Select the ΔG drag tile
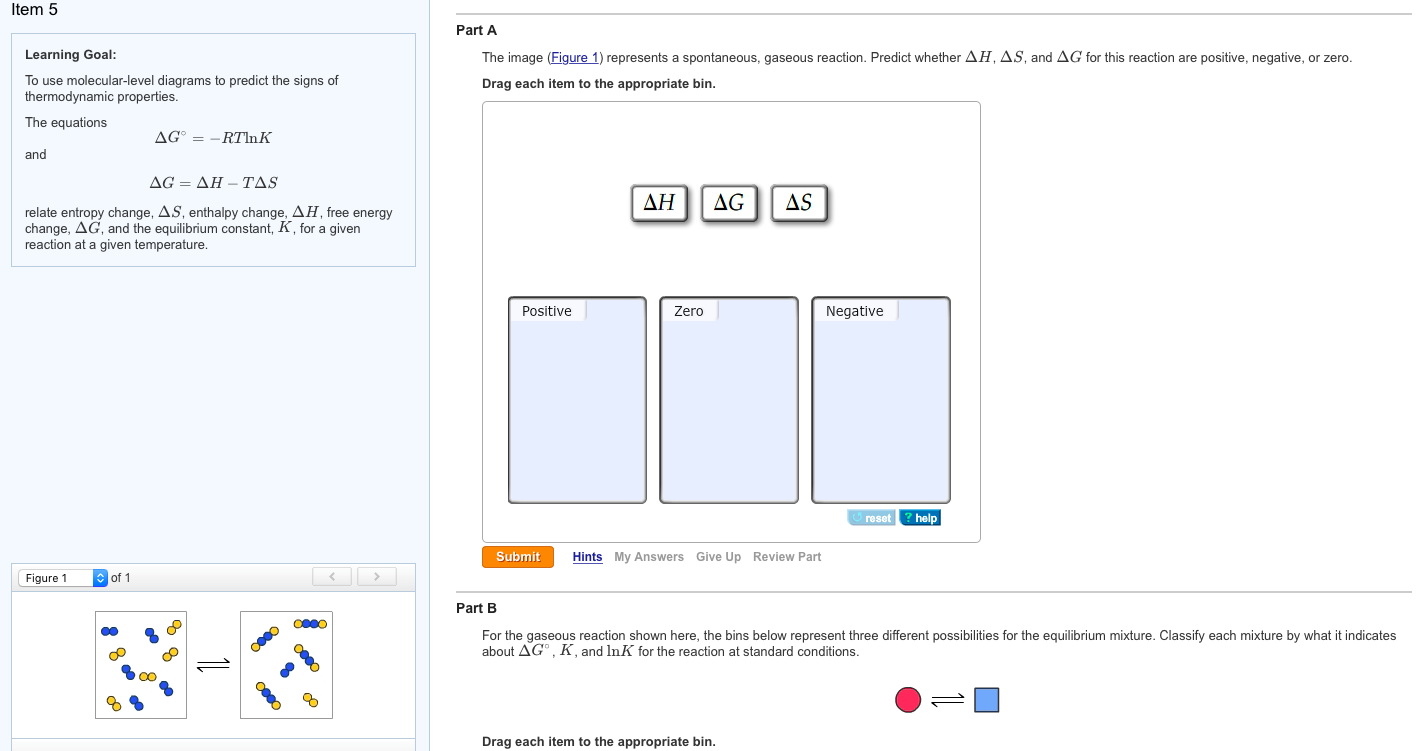The image size is (1424, 751). (728, 202)
